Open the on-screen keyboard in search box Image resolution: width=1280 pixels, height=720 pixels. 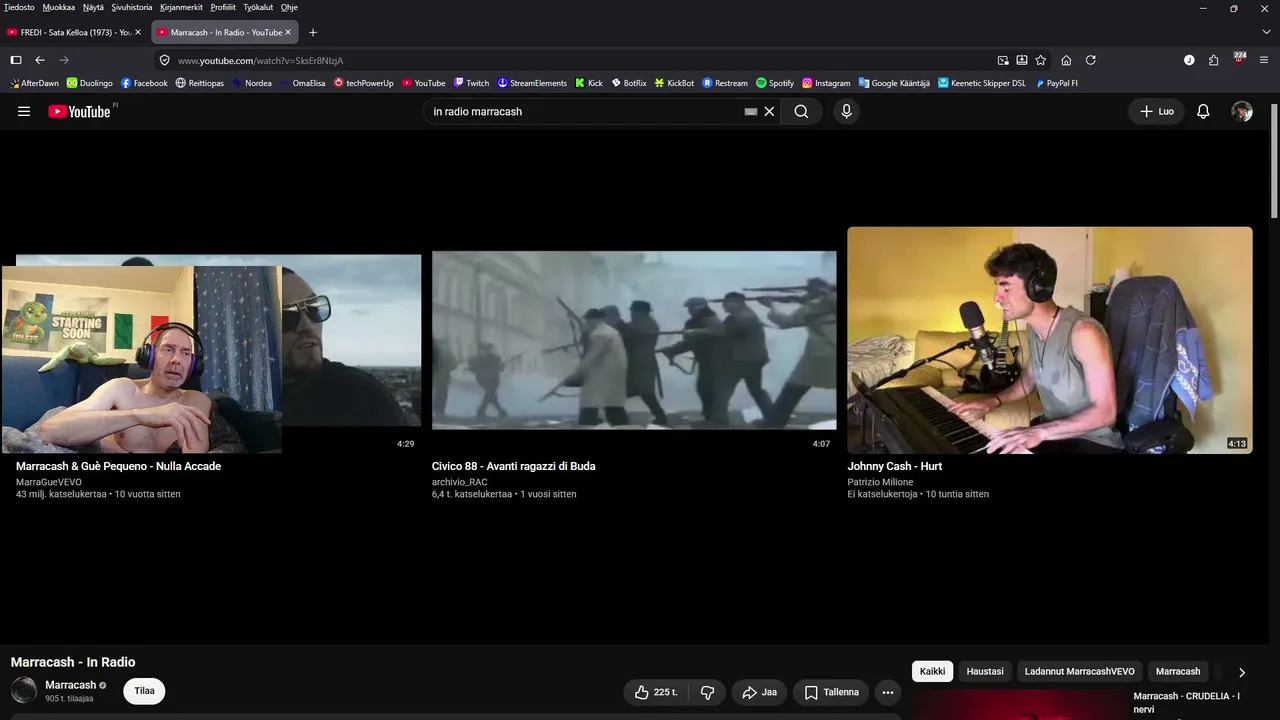click(x=751, y=111)
